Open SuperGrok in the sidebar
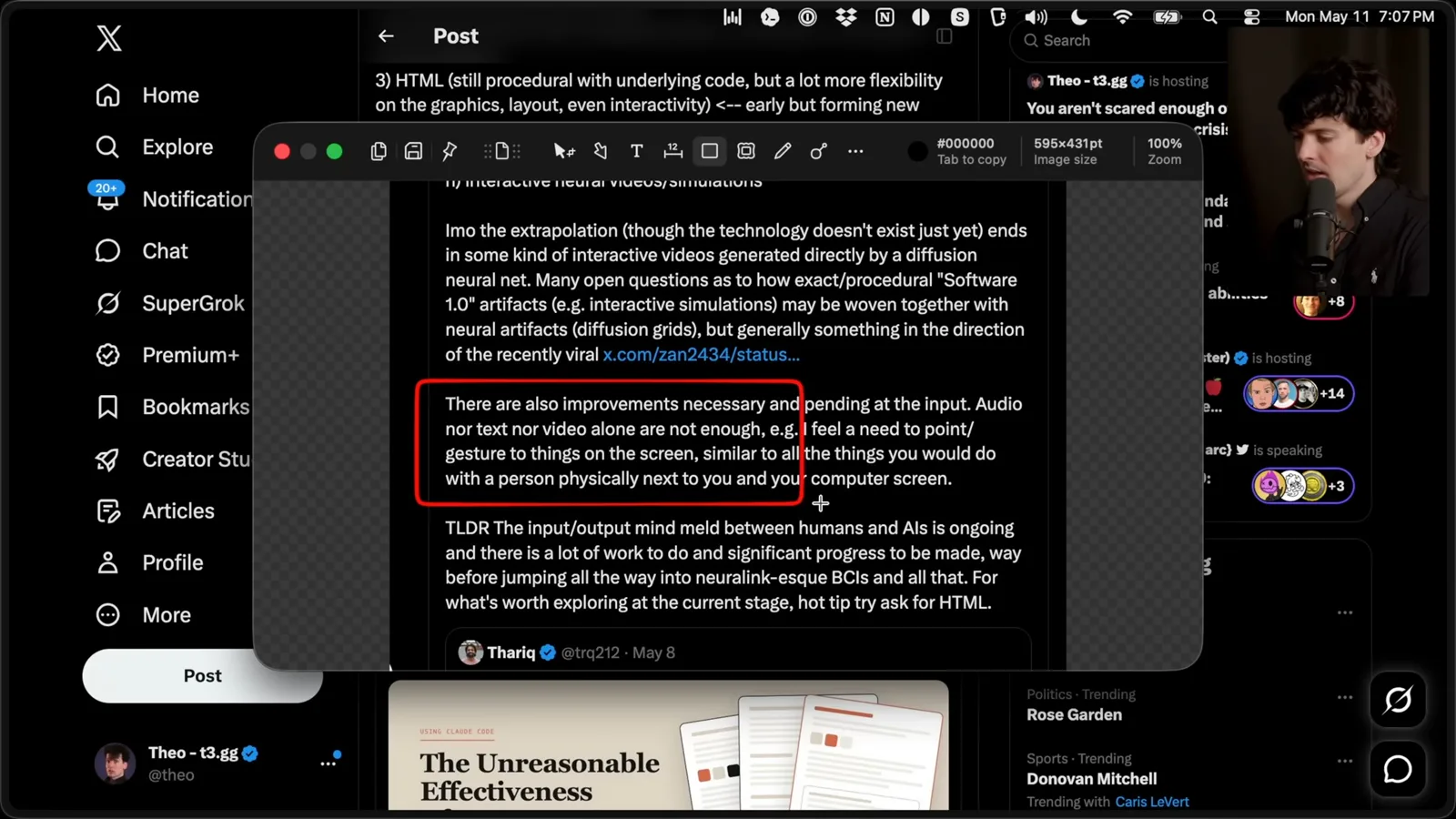 (170, 303)
